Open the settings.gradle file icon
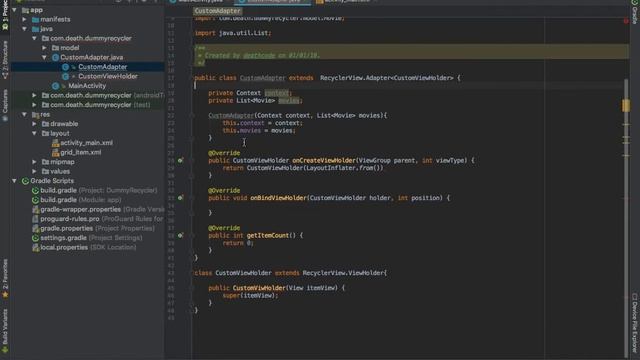 point(36,238)
